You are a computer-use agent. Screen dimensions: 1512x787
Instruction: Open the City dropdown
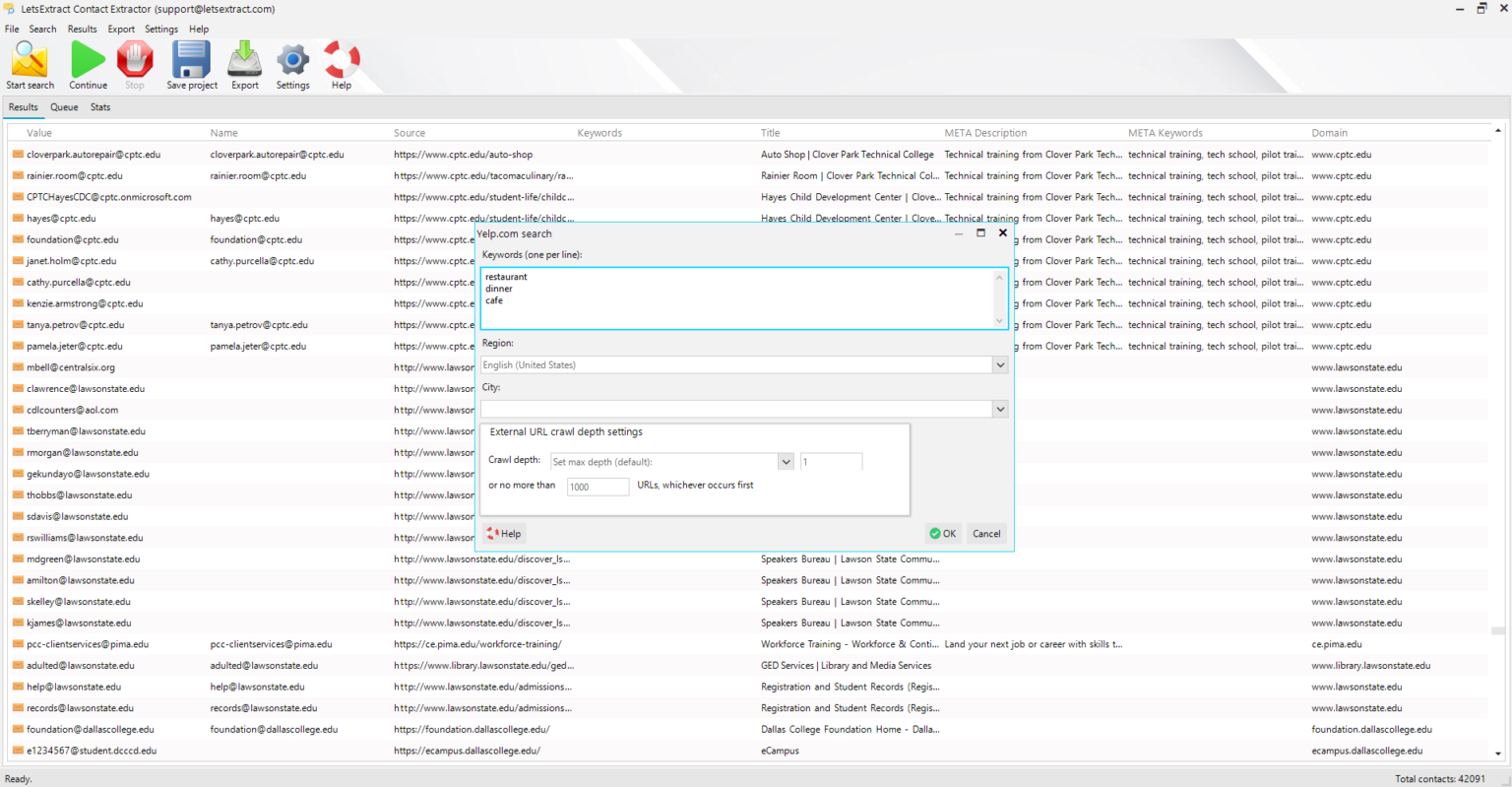pyautogui.click(x=999, y=408)
